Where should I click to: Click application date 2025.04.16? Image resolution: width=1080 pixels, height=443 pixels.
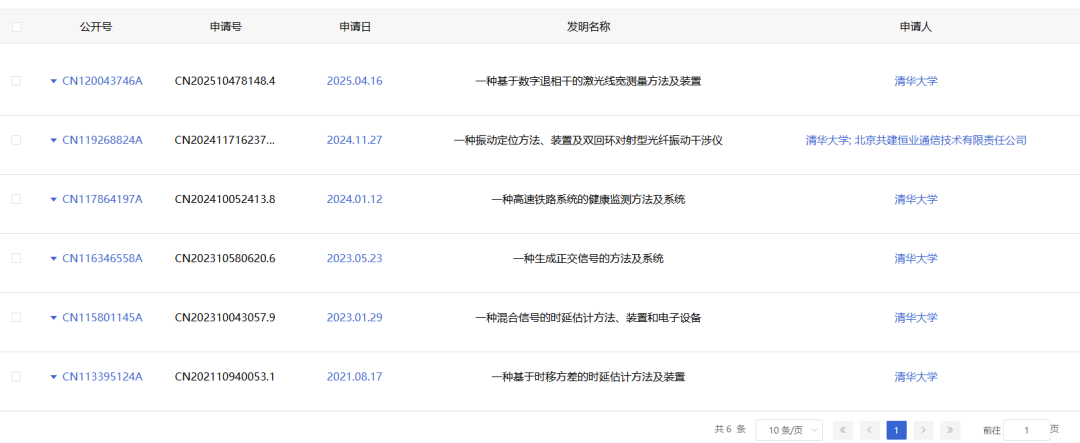[355, 81]
